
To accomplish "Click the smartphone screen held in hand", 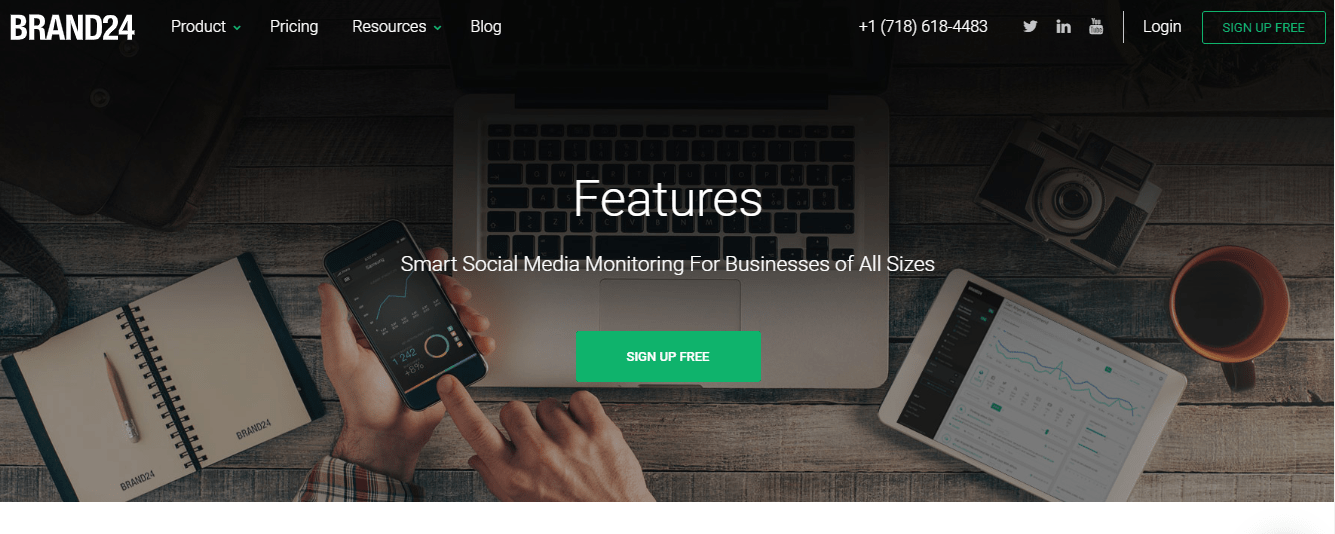I will coord(410,312).
